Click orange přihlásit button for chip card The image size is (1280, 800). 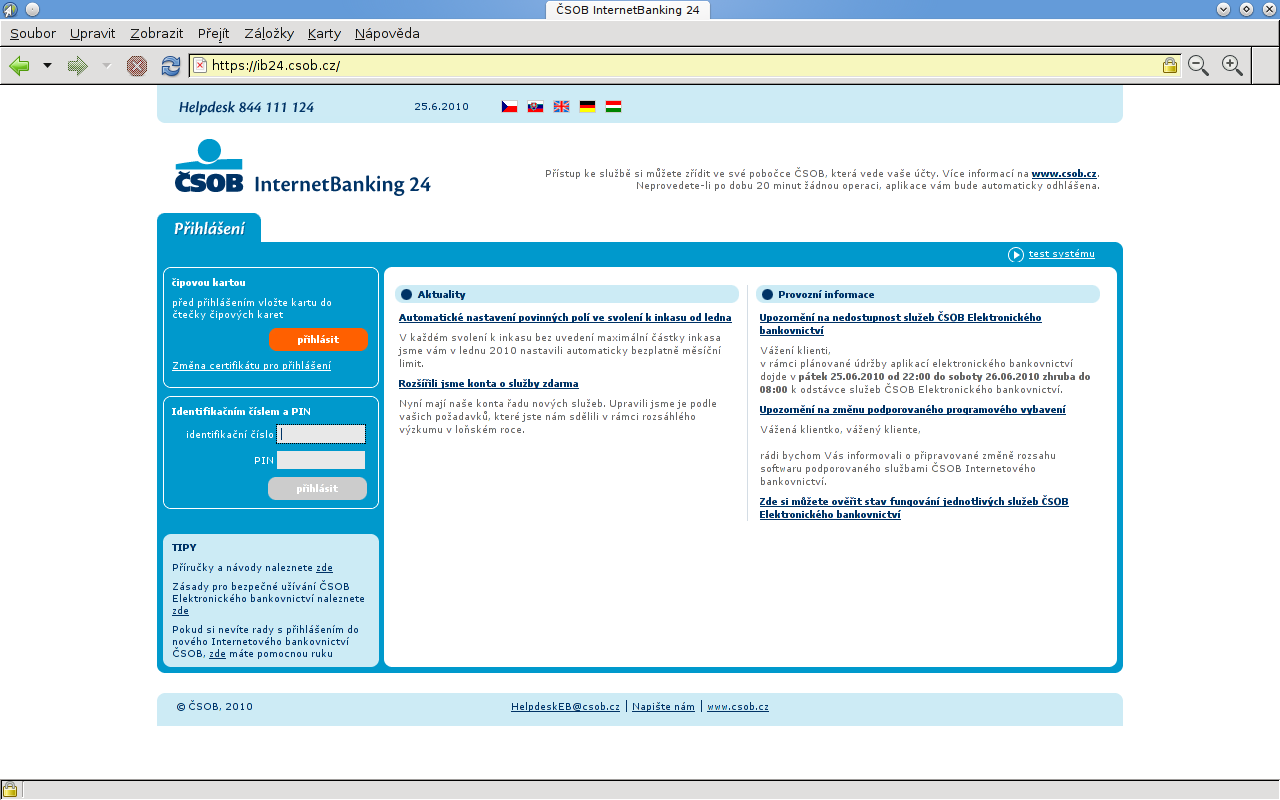pyautogui.click(x=318, y=340)
